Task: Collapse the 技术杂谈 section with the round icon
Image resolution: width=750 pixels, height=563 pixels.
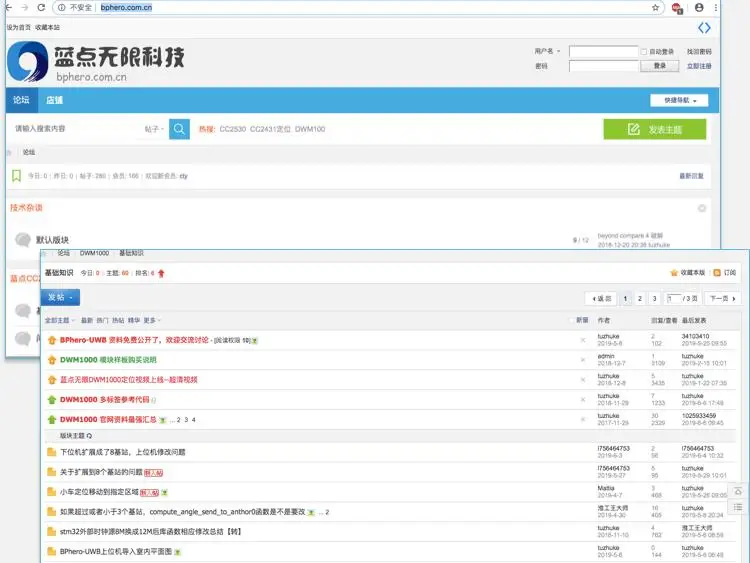Action: point(702,208)
